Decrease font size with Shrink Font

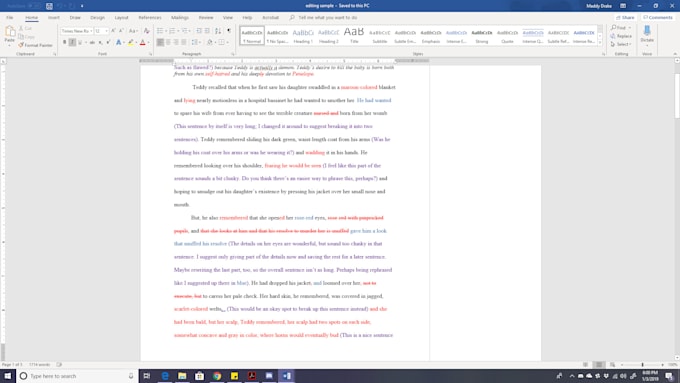(x=121, y=31)
